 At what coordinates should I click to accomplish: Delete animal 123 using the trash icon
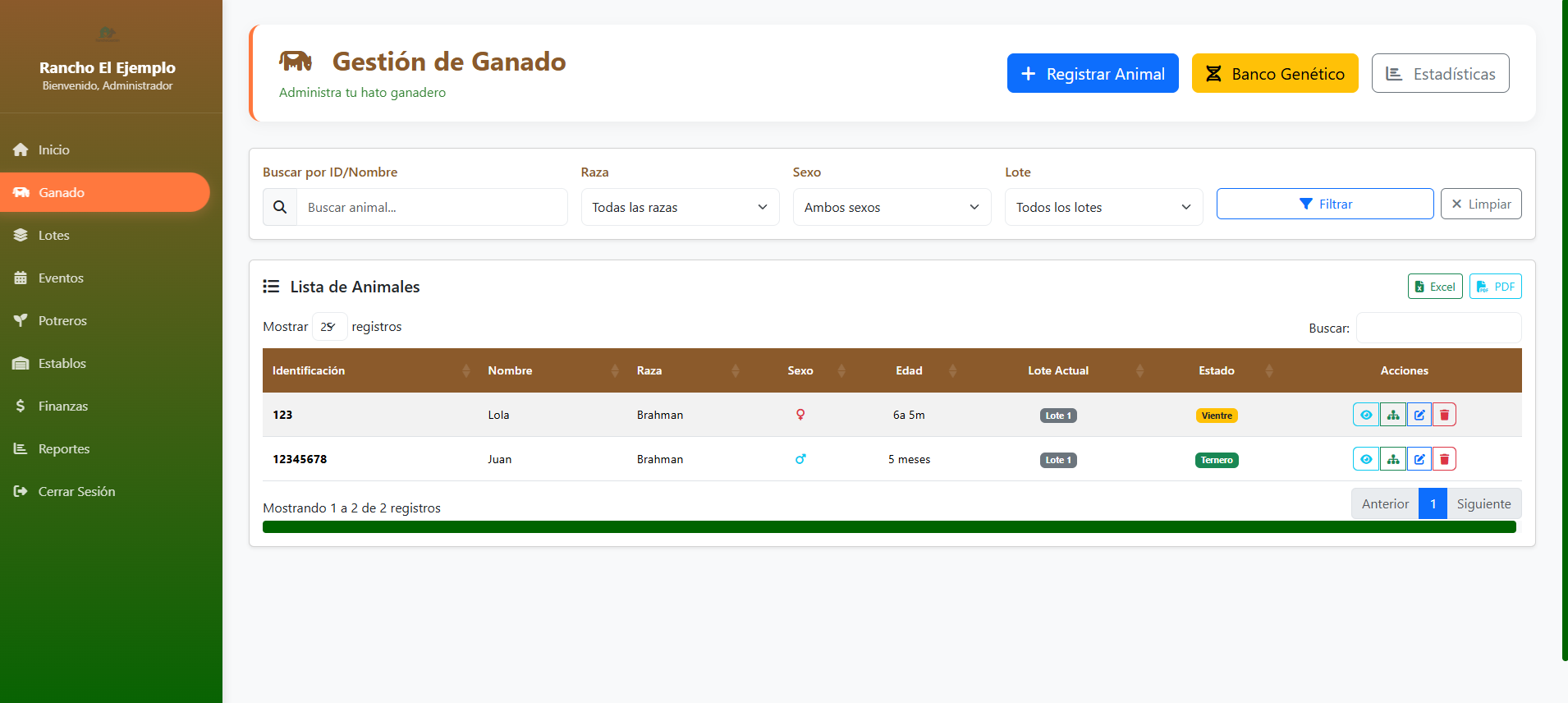click(1444, 415)
